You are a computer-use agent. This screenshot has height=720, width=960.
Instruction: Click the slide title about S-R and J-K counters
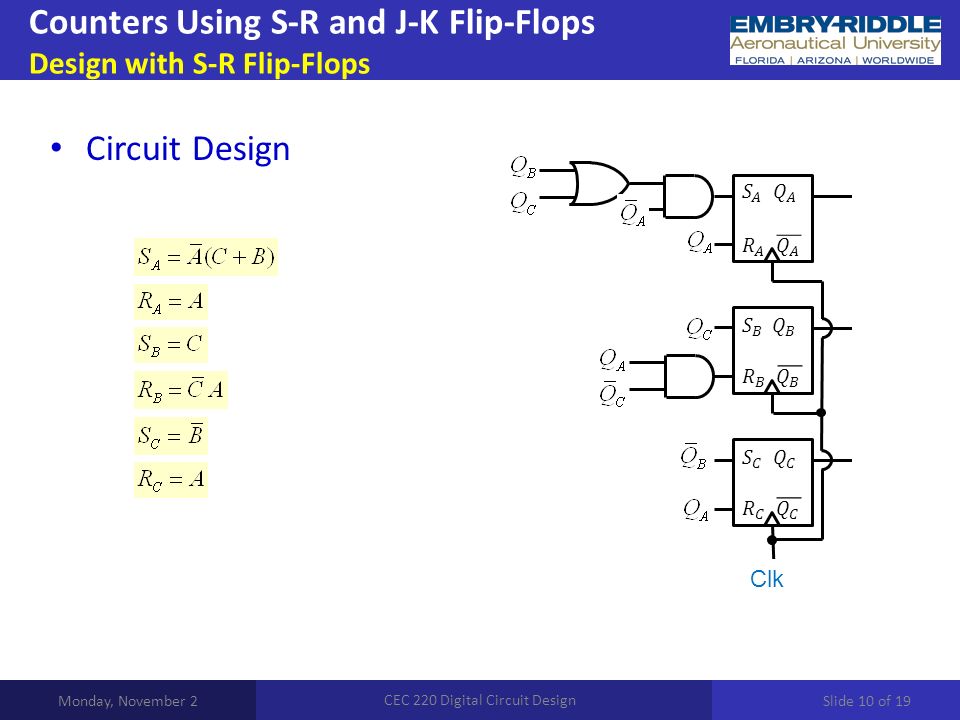click(x=312, y=23)
